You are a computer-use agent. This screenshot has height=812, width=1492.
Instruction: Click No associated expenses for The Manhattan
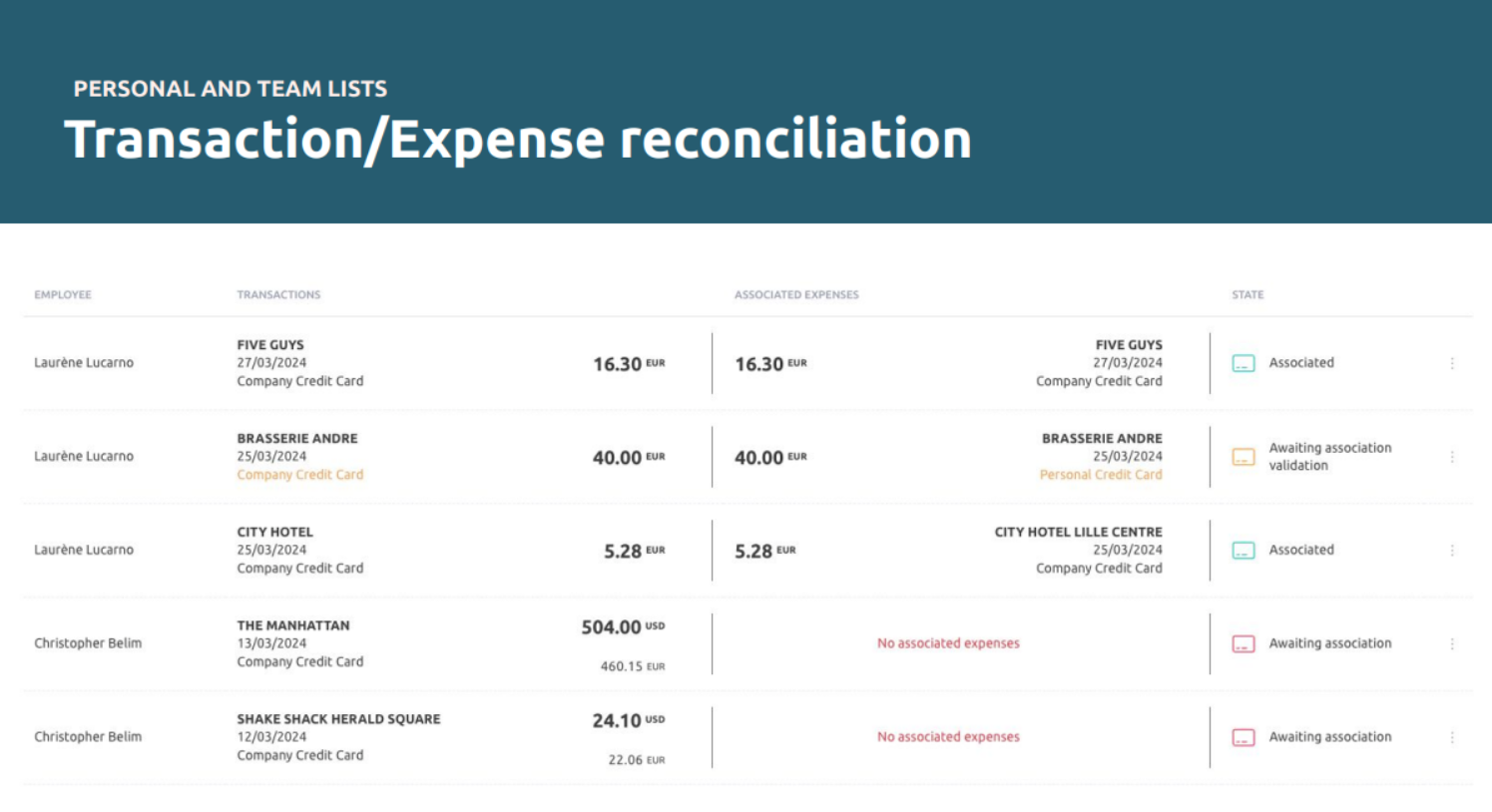948,643
